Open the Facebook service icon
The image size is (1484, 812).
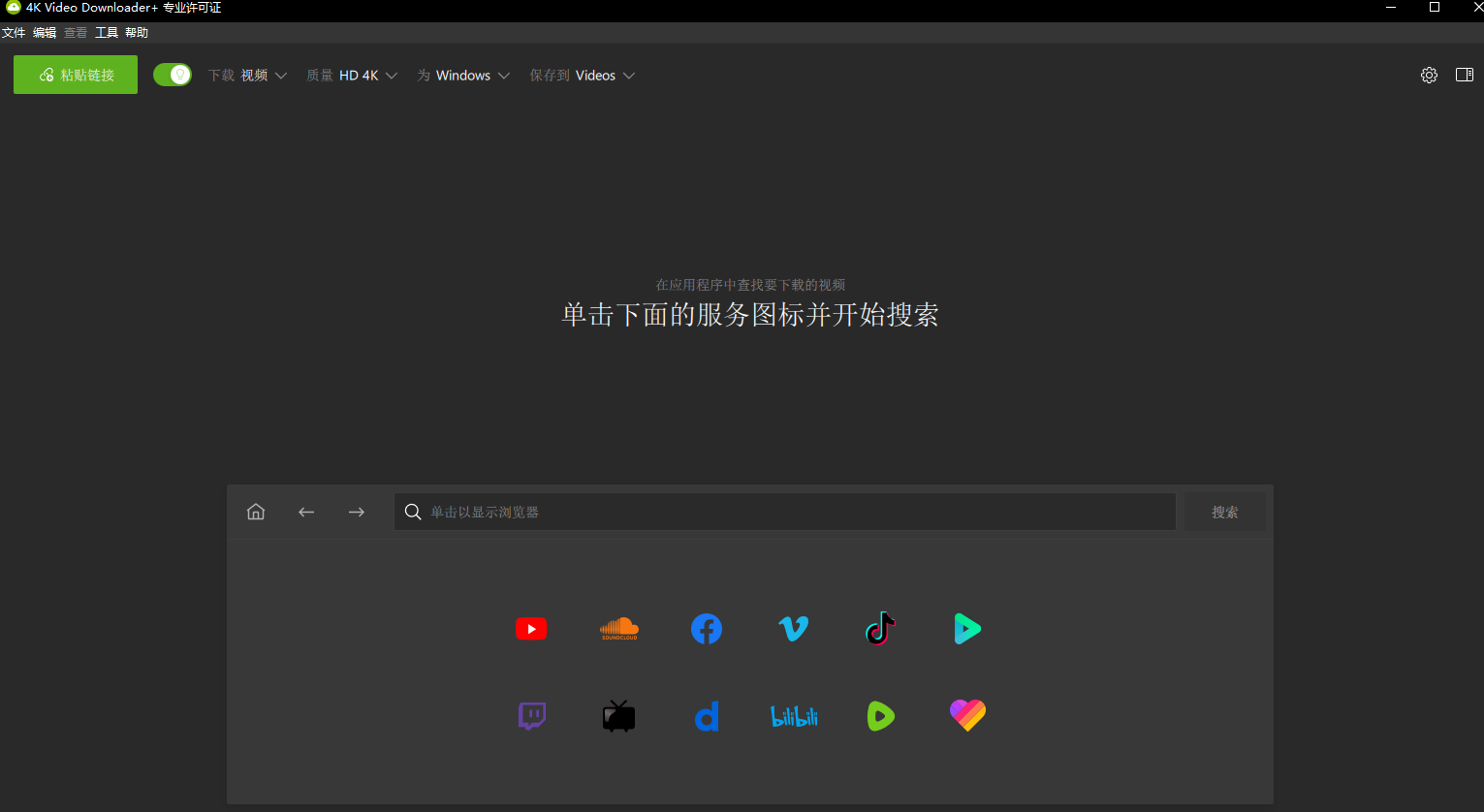click(707, 629)
